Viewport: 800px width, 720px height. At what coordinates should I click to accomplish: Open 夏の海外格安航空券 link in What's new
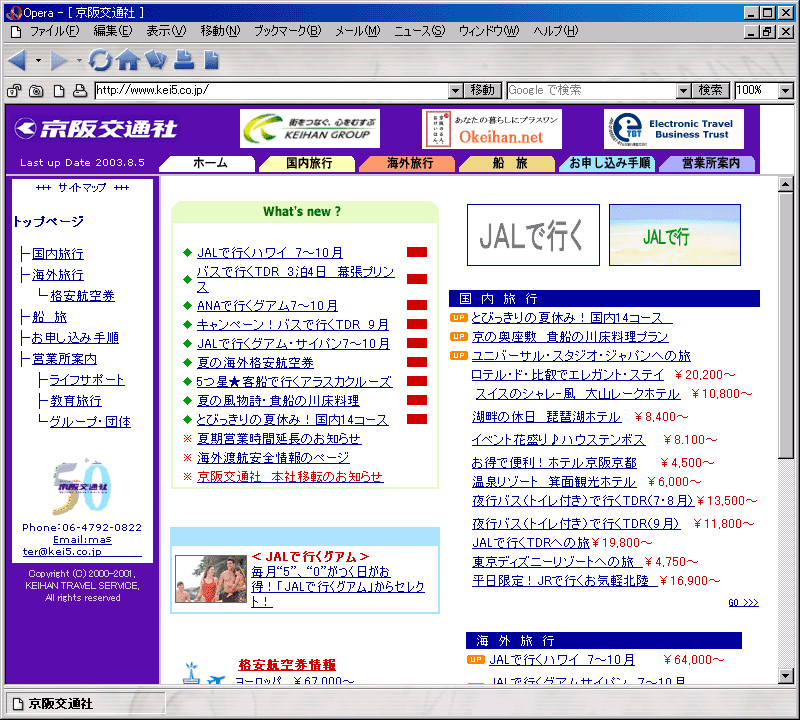(255, 363)
